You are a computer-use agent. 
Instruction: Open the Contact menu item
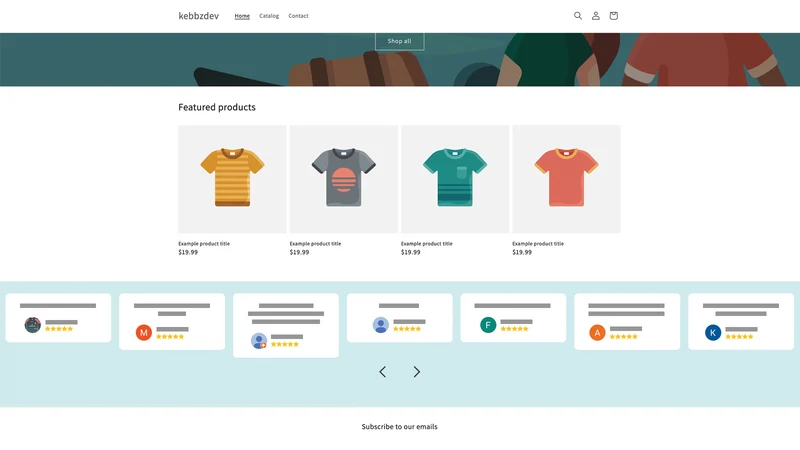click(298, 16)
